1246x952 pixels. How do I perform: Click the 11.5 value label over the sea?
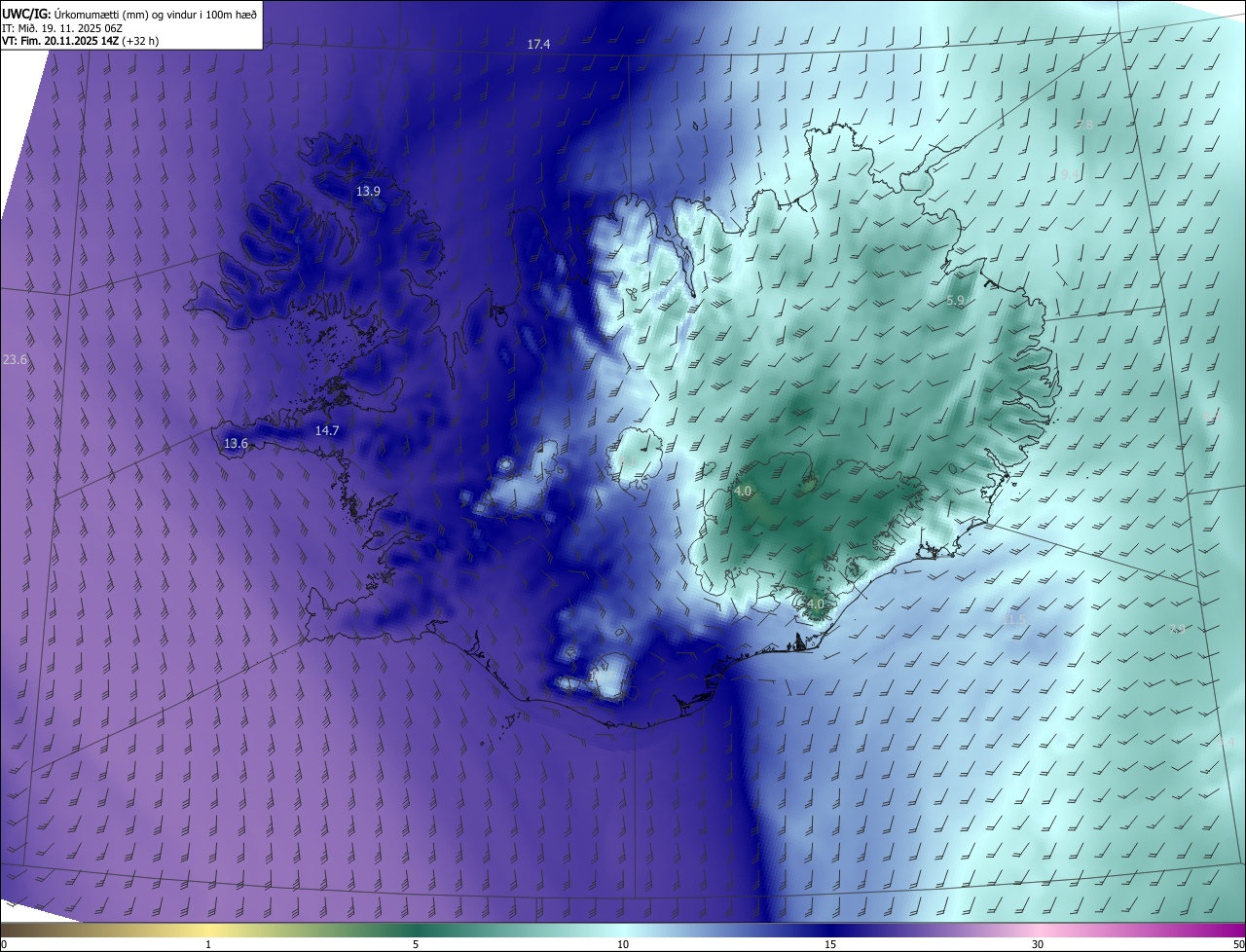[x=1016, y=619]
